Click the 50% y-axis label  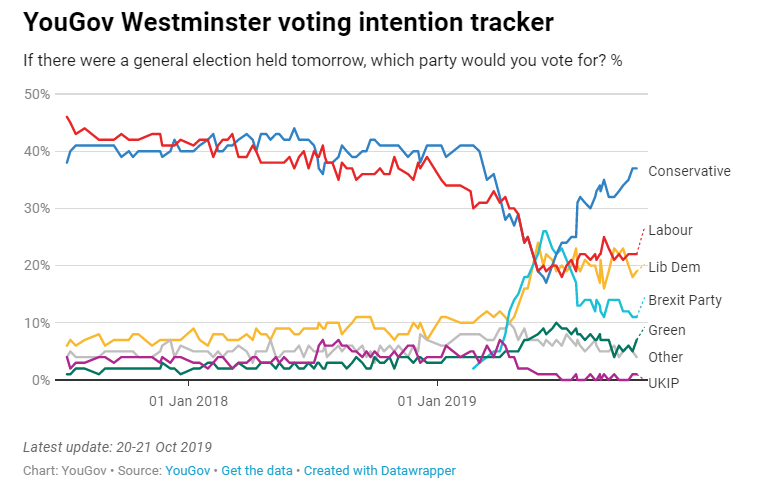(37, 94)
